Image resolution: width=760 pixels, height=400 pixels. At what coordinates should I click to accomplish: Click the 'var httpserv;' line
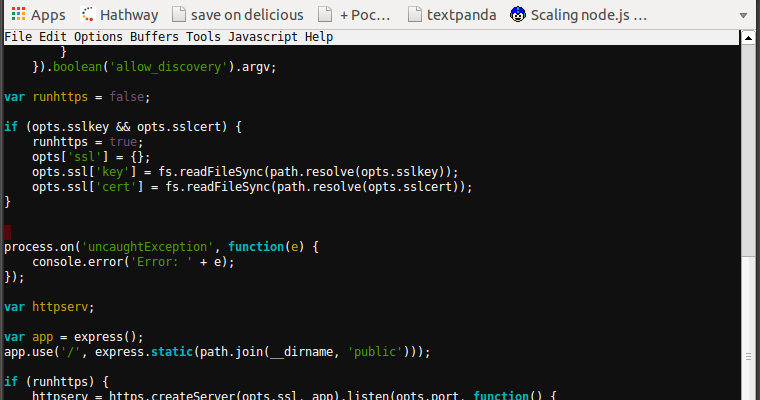point(49,307)
